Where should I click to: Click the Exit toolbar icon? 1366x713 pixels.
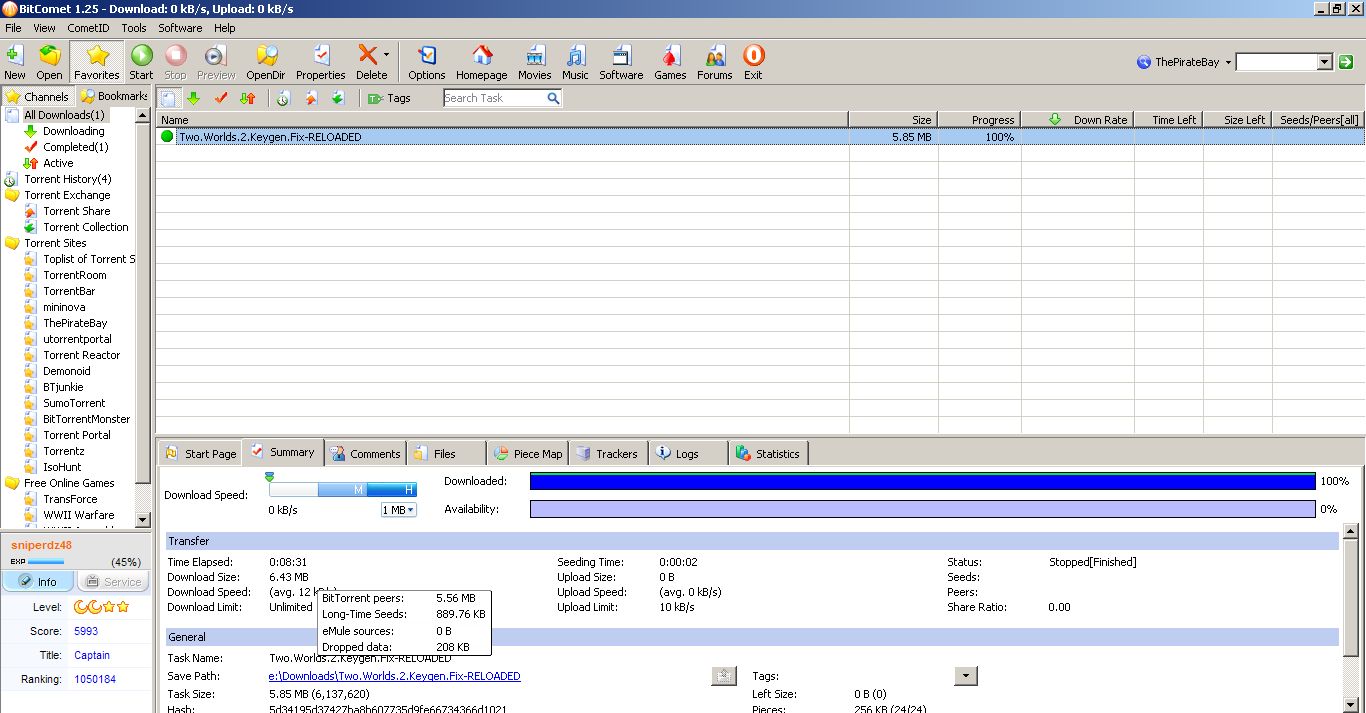coord(753,61)
